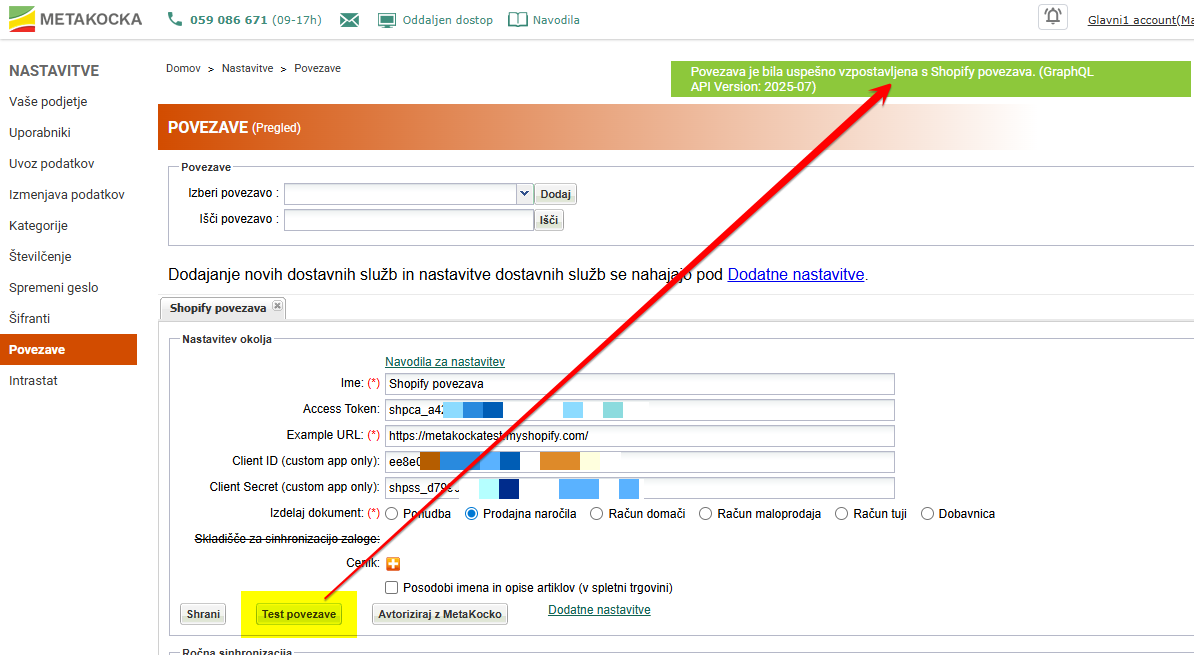1194x655 pixels.
Task: Click the Client ID input field
Action: point(640,462)
